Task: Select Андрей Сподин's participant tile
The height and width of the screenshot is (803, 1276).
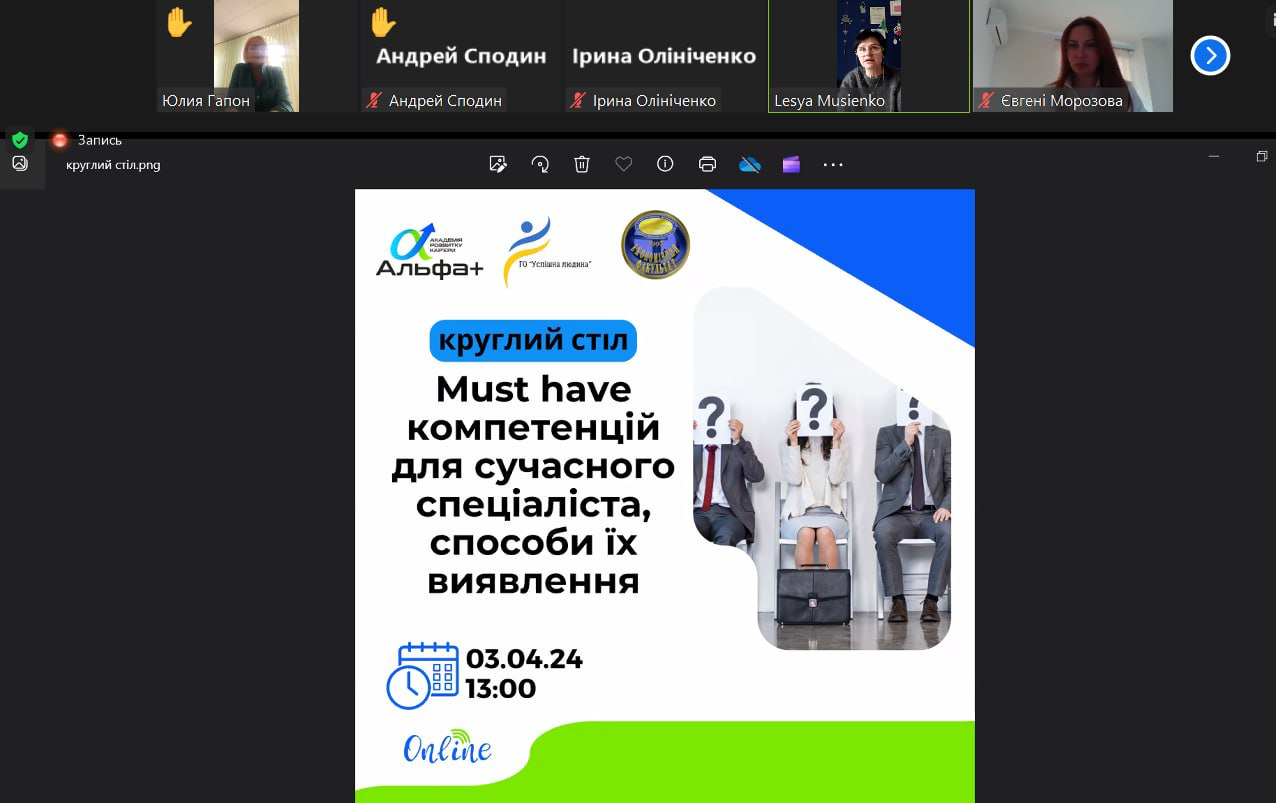Action: click(x=461, y=55)
